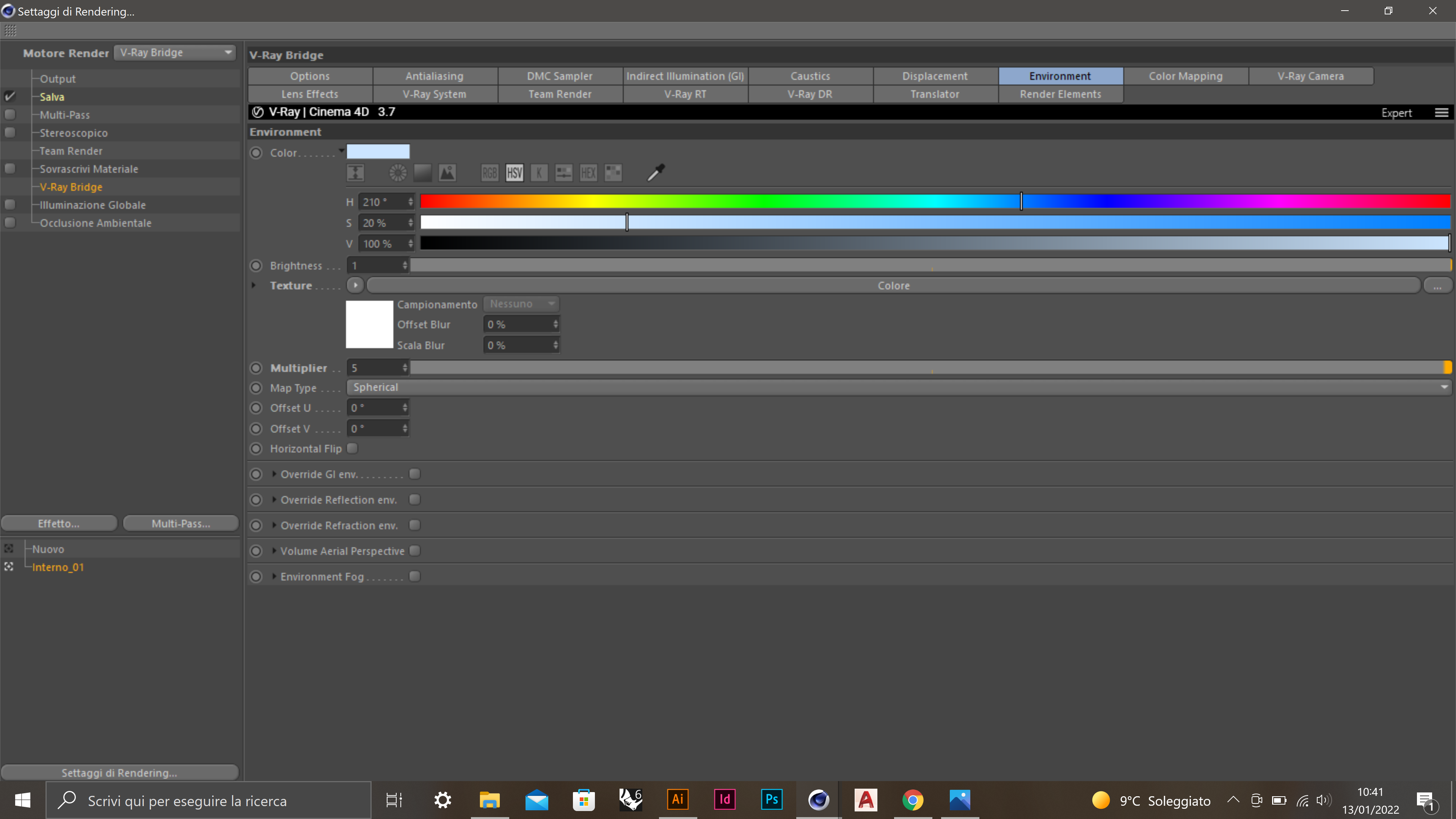
Task: Open the color swatches icon
Action: click(613, 173)
